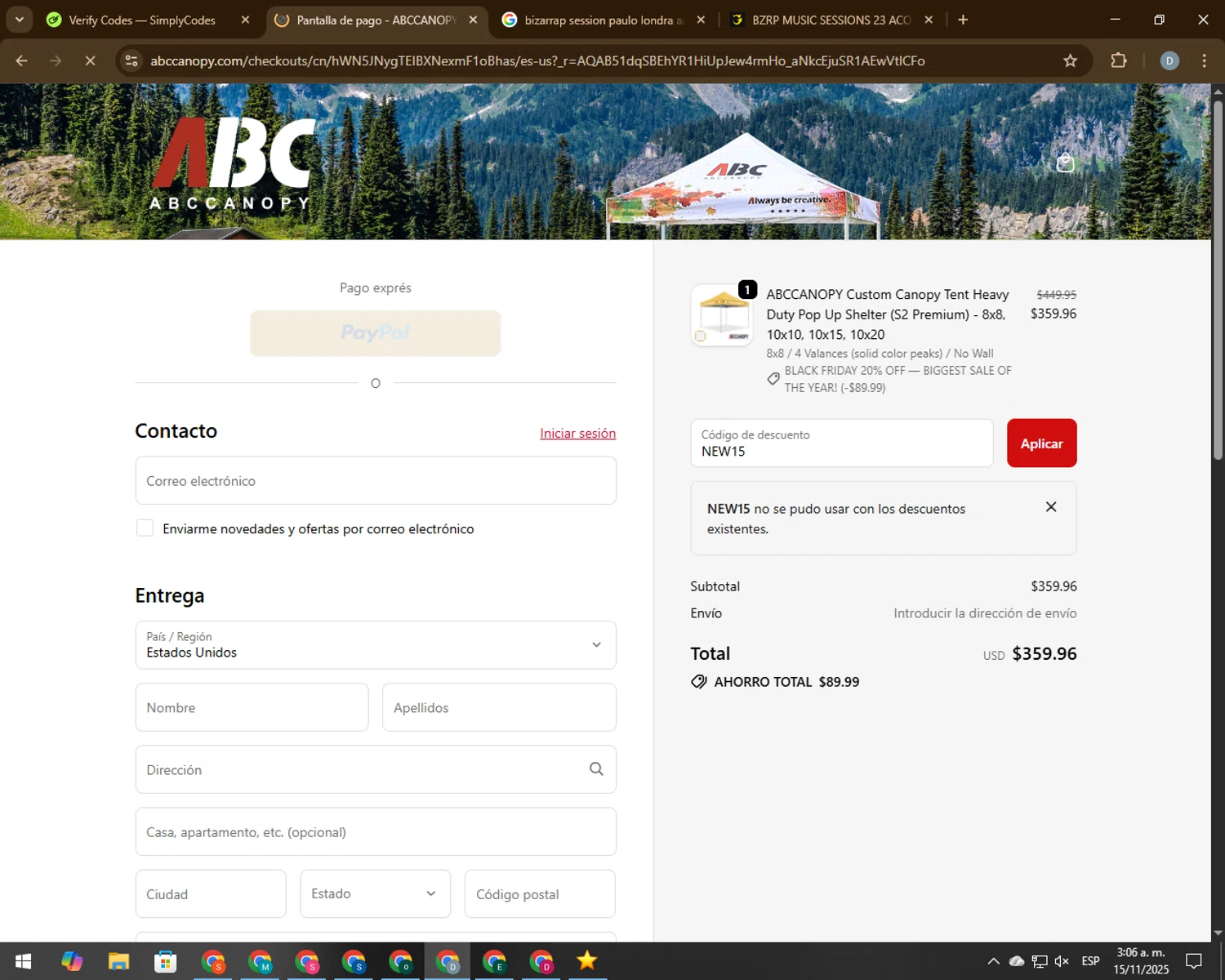The width and height of the screenshot is (1225, 980).
Task: Open the Chrome profile avatar D
Action: coord(1169,60)
